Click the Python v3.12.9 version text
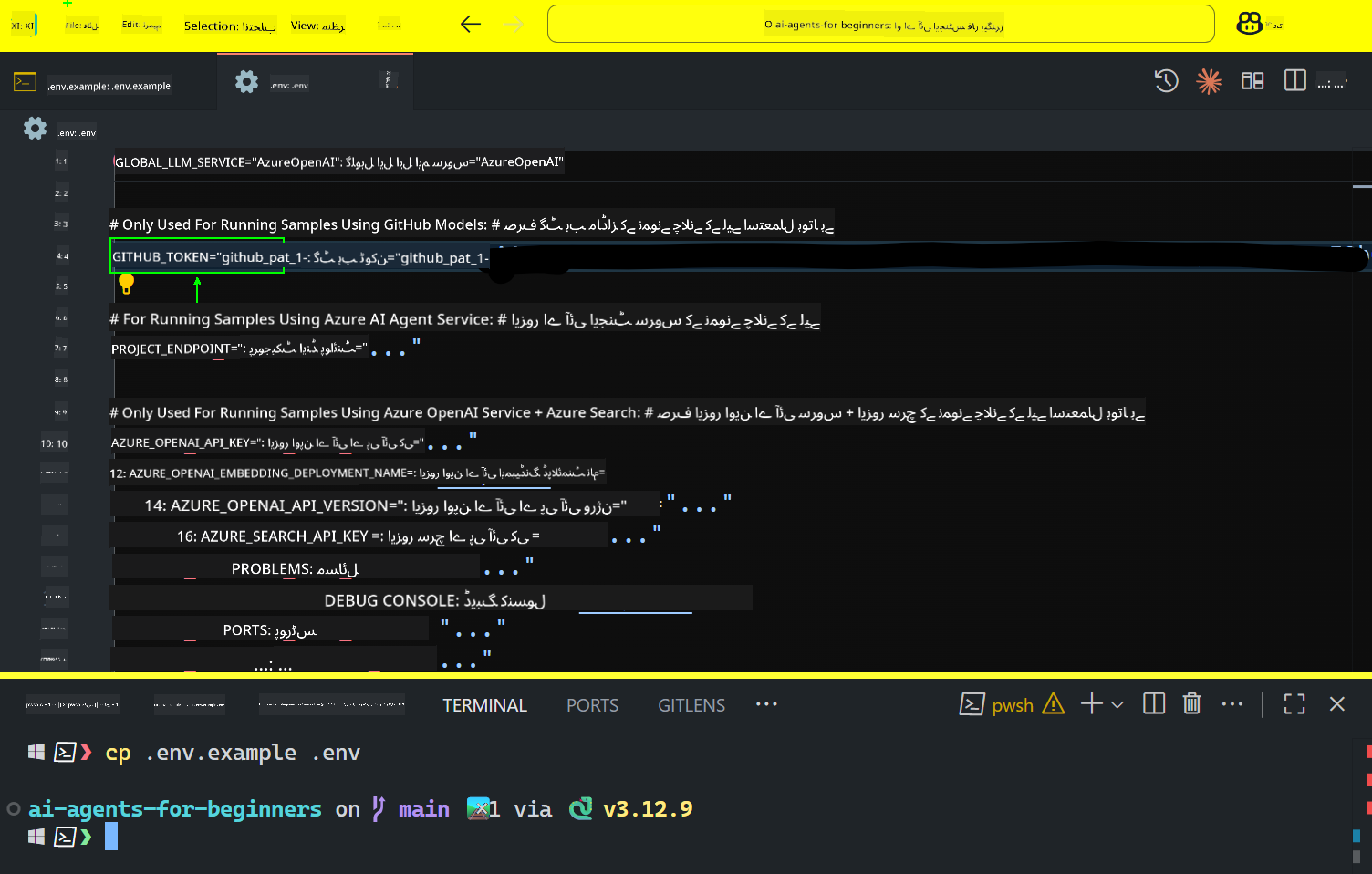 648,809
